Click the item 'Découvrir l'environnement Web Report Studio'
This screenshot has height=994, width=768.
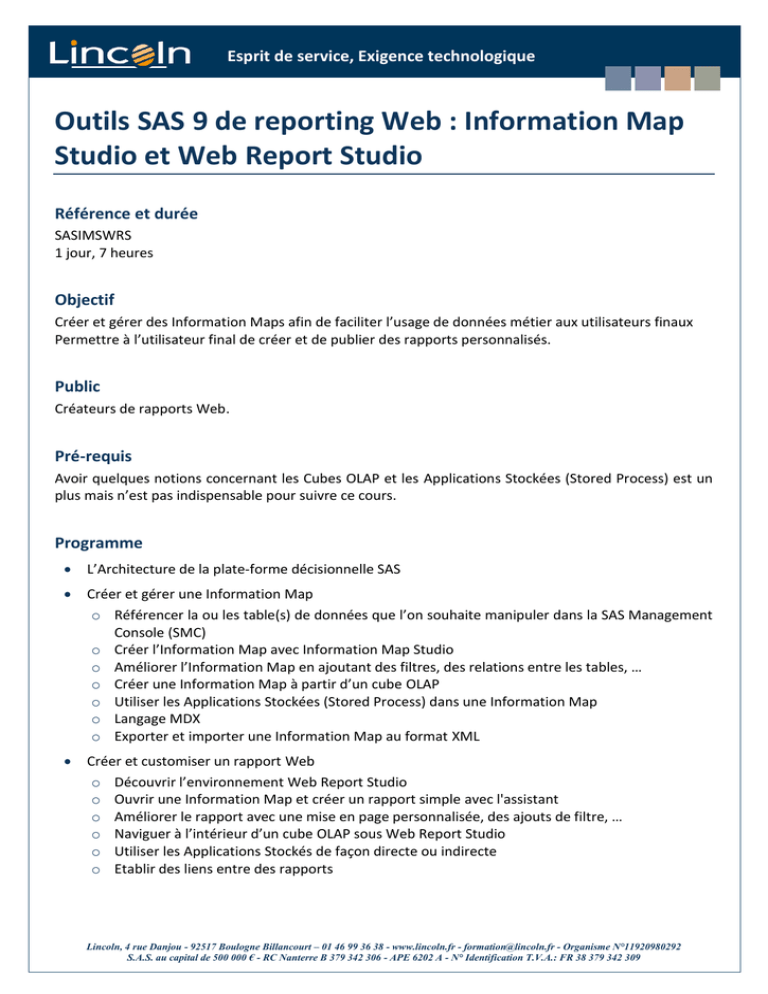point(261,782)
